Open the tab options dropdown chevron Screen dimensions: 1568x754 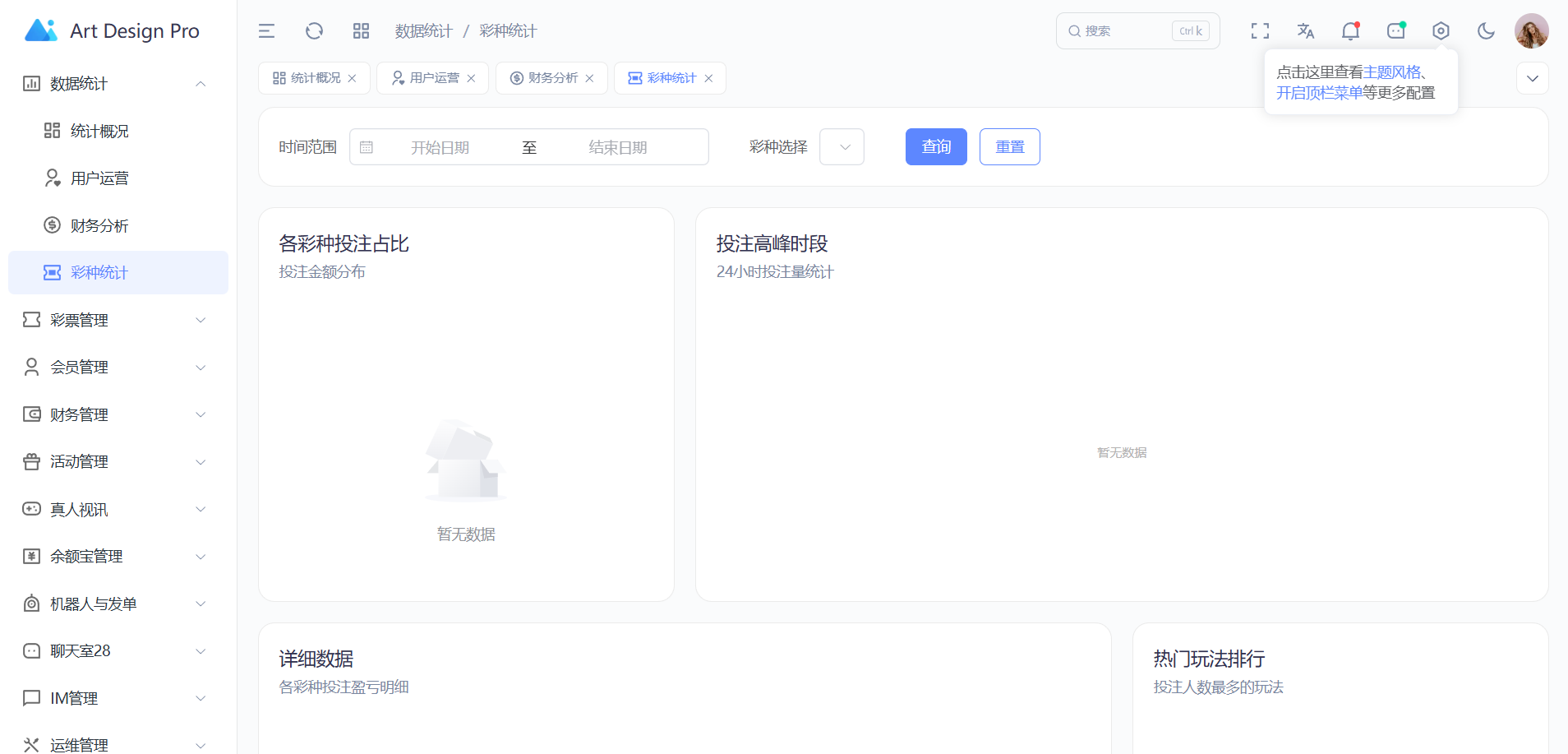[x=1532, y=79]
